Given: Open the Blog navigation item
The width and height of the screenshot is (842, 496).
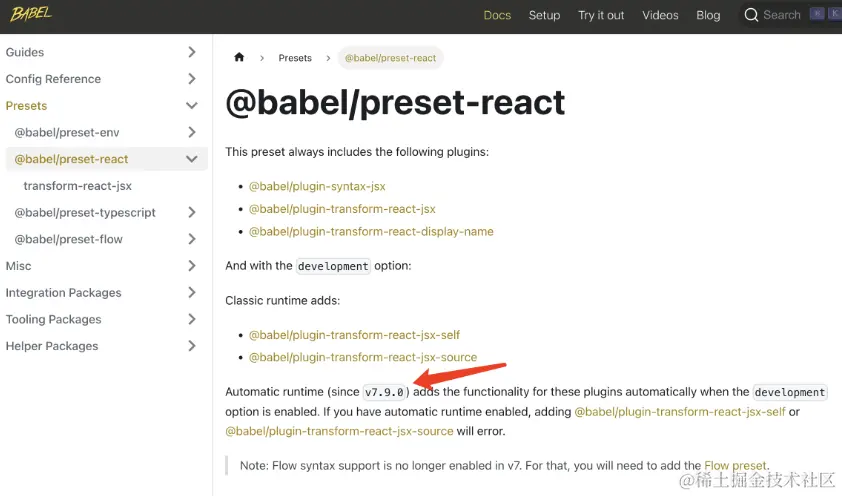Looking at the screenshot, I should pyautogui.click(x=708, y=15).
